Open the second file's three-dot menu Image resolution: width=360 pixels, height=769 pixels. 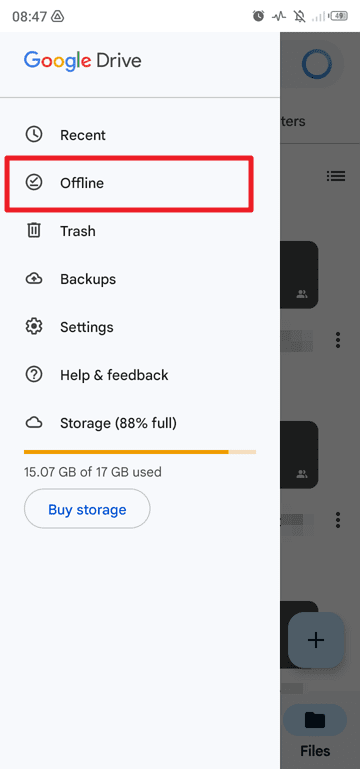(x=338, y=520)
